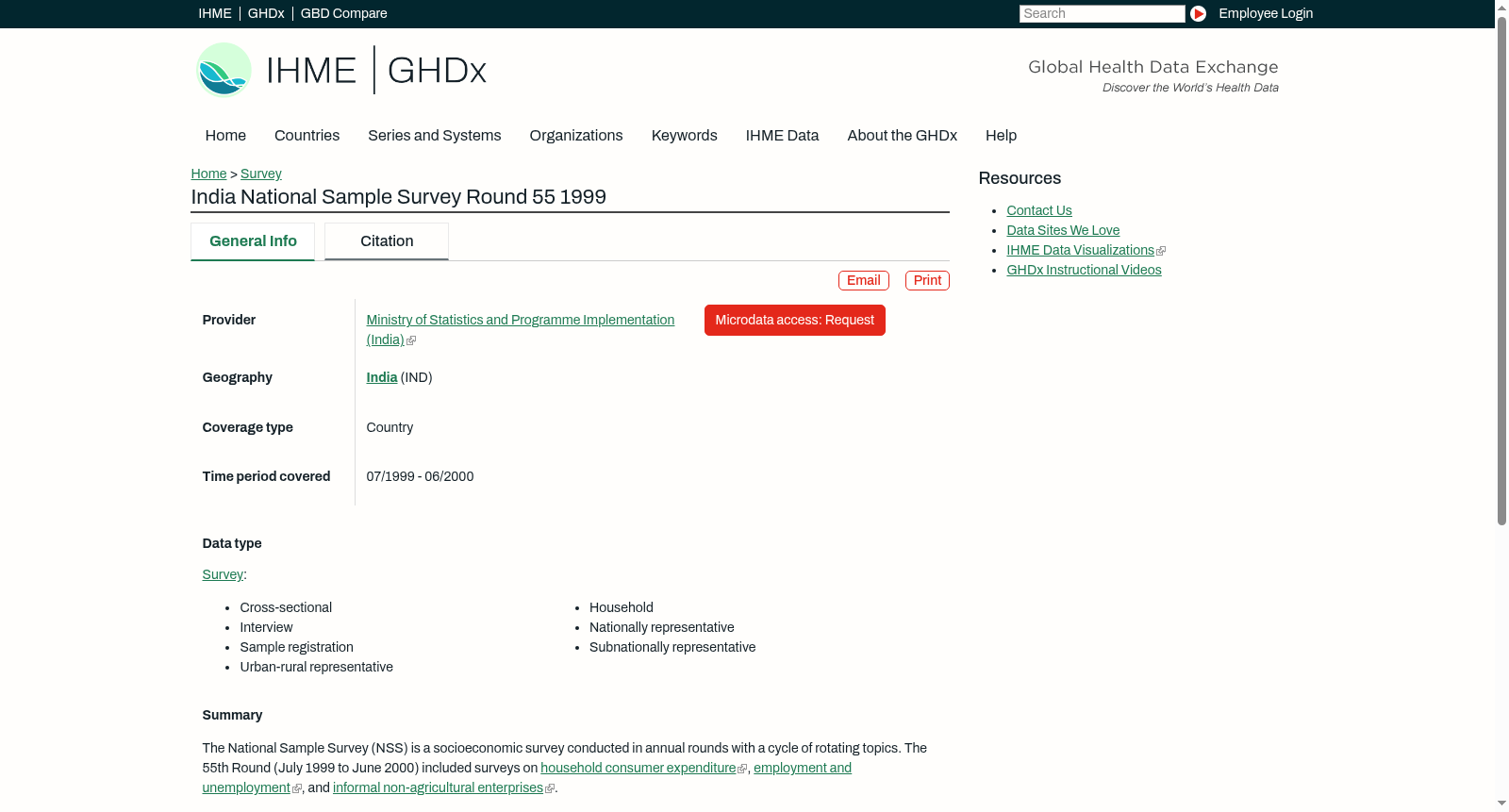The height and width of the screenshot is (812, 1509).
Task: Open the Organizations menu
Action: pos(576,136)
